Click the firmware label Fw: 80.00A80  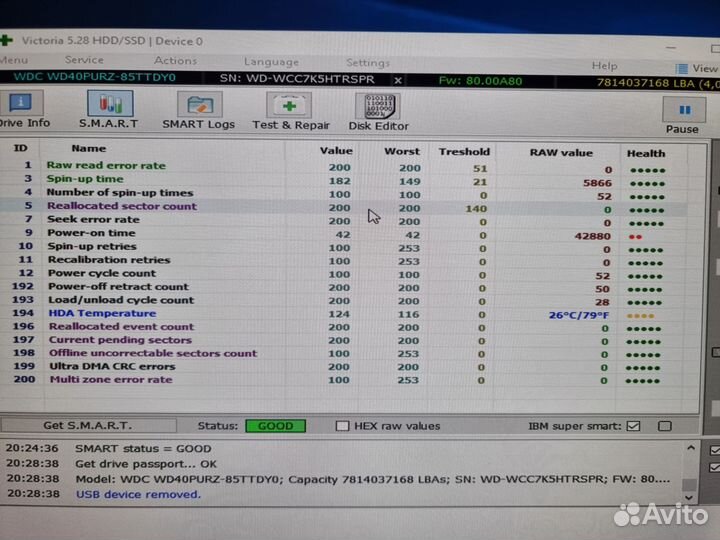pyautogui.click(x=480, y=81)
